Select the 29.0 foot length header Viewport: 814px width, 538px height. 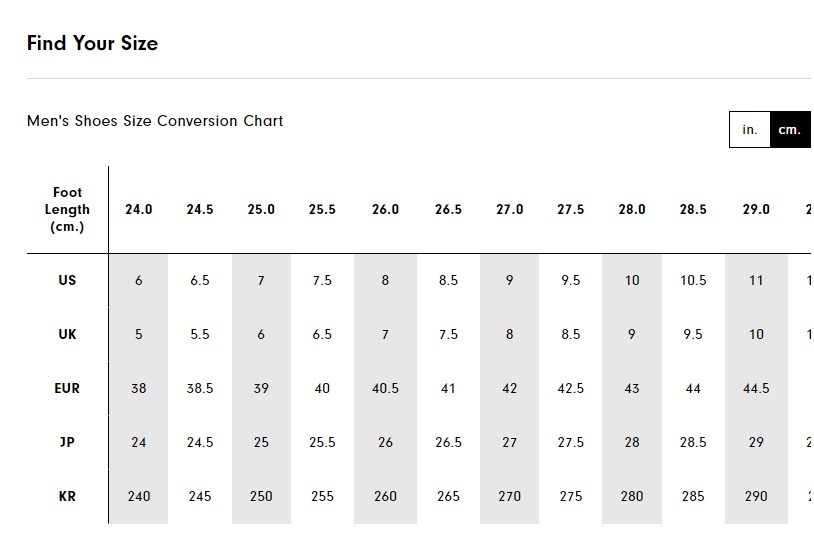[756, 209]
